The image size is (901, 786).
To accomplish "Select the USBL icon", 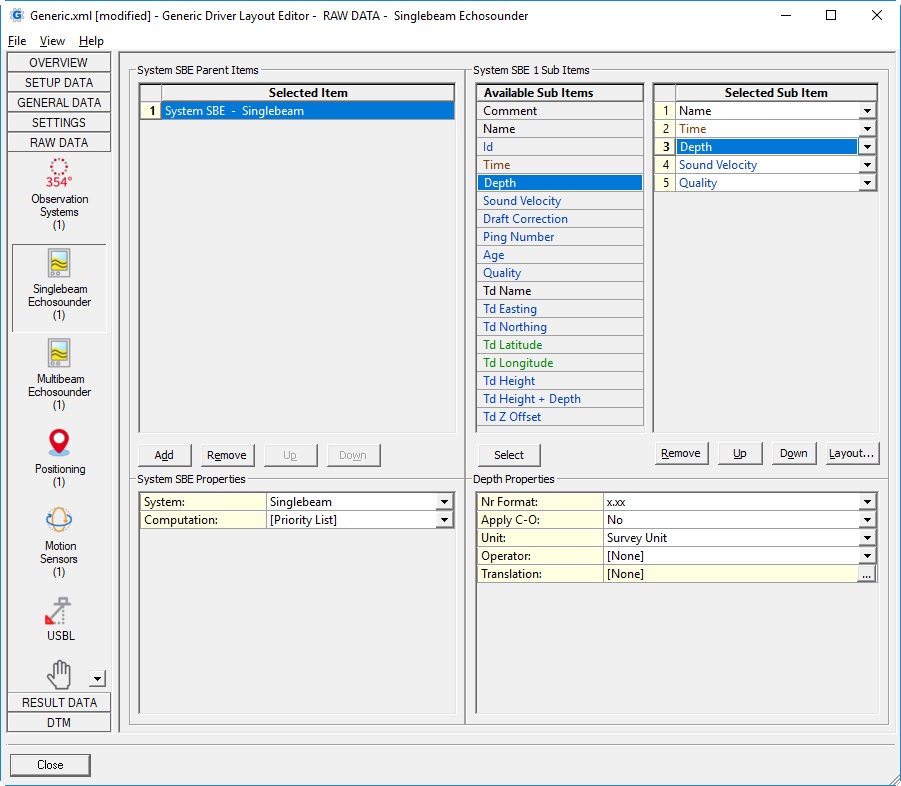I will [59, 610].
